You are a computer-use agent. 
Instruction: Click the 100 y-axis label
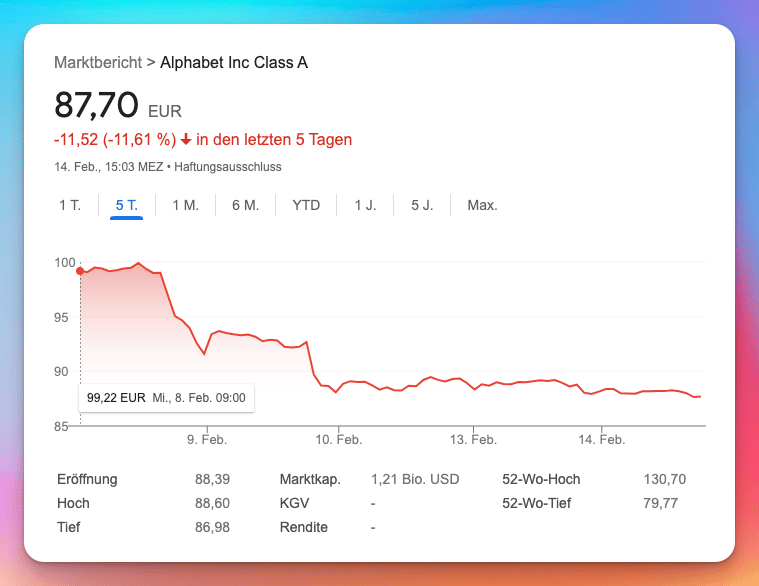[65, 263]
